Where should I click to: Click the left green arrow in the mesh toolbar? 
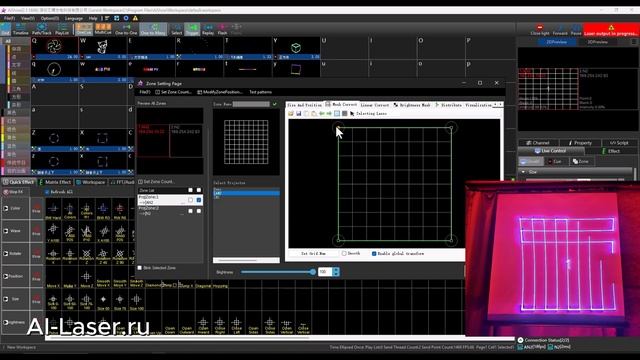[x=322, y=113]
